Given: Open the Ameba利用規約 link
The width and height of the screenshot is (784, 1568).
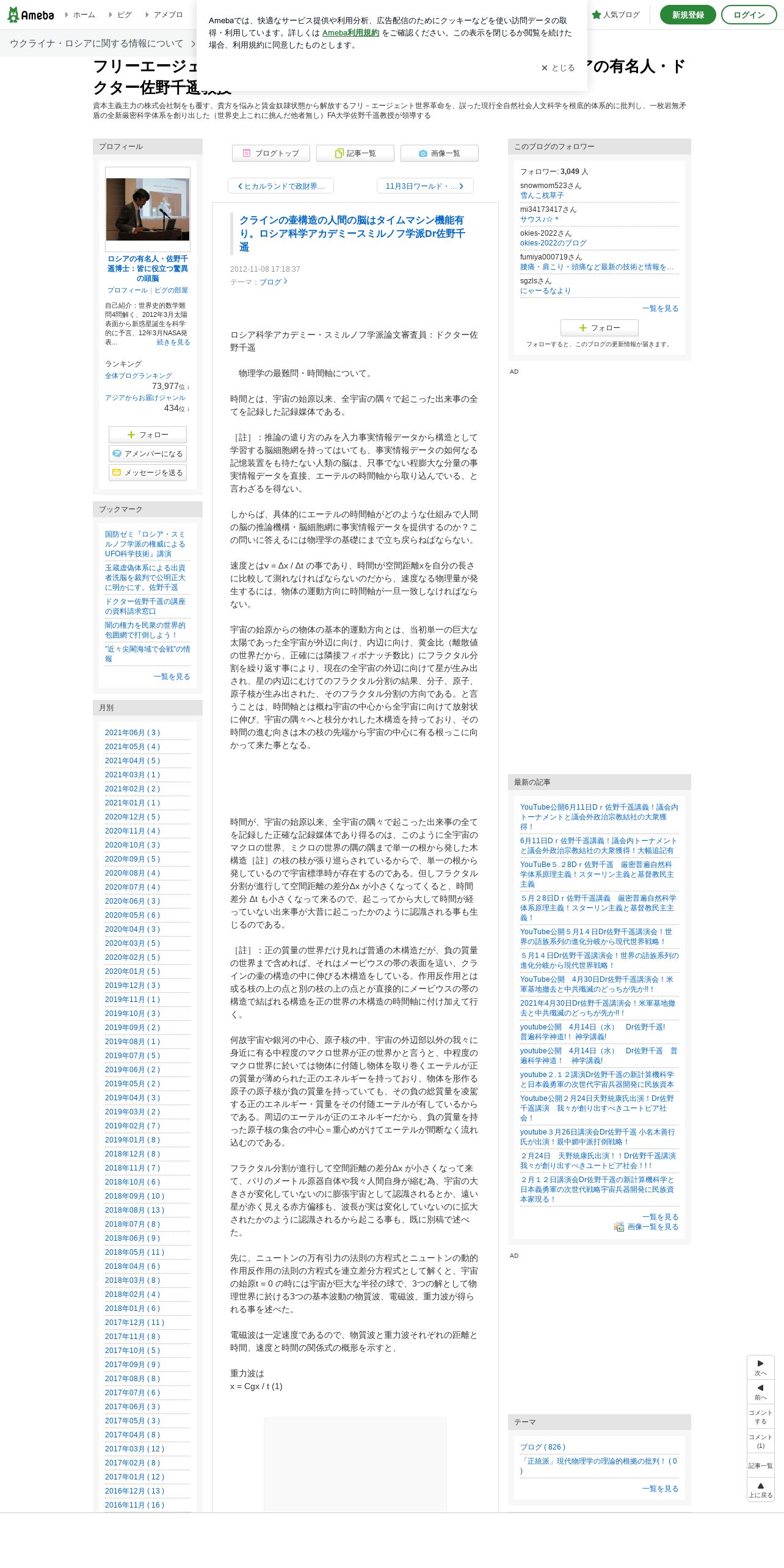Looking at the screenshot, I should coord(350,33).
